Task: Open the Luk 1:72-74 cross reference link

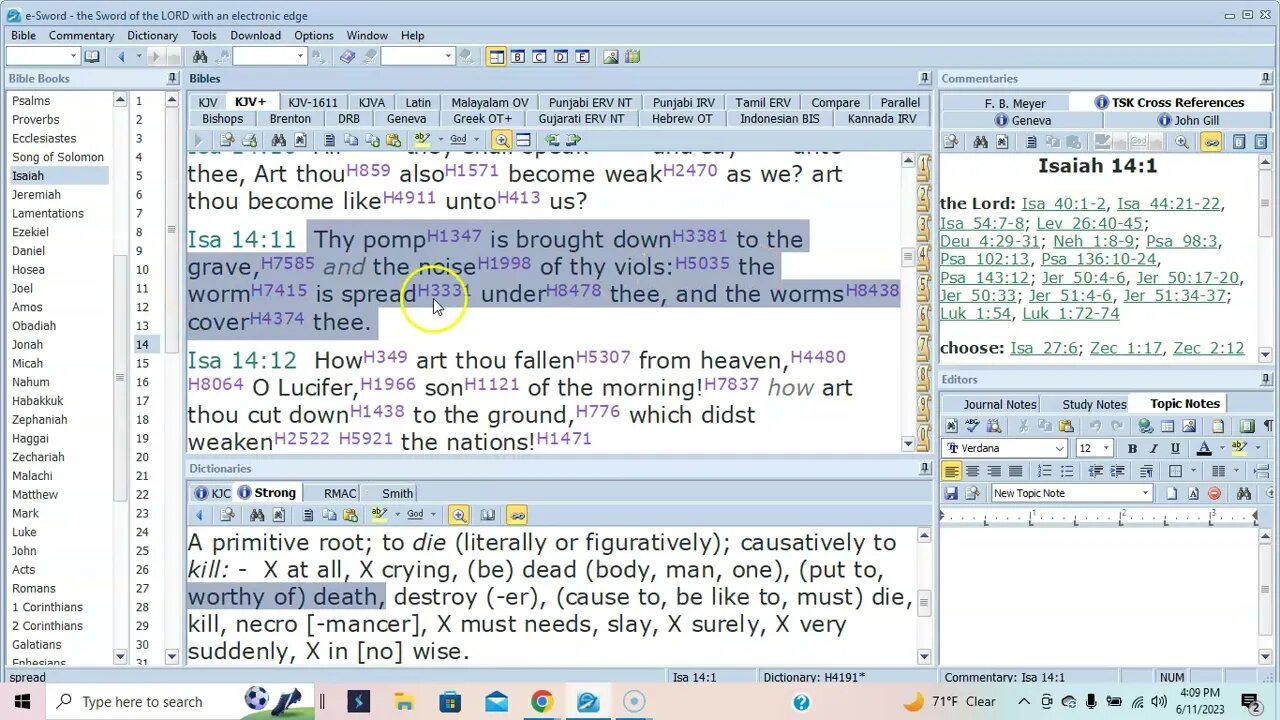Action: point(1071,314)
